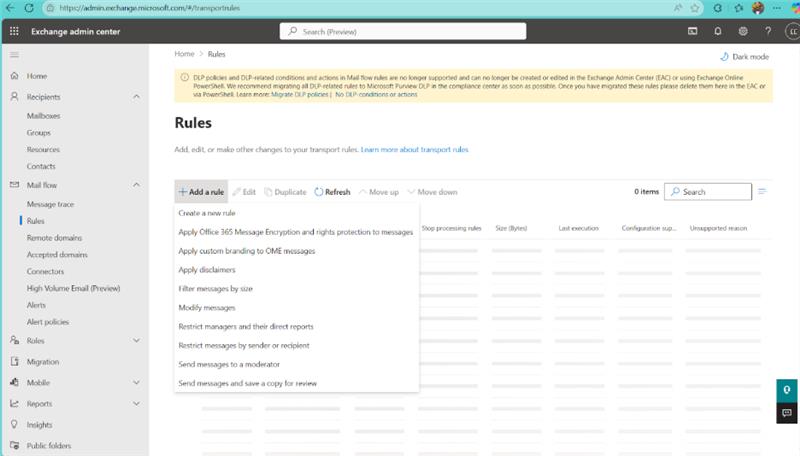This screenshot has height=456, width=800.
Task: Click the Mobile device icon
Action: click(14, 382)
